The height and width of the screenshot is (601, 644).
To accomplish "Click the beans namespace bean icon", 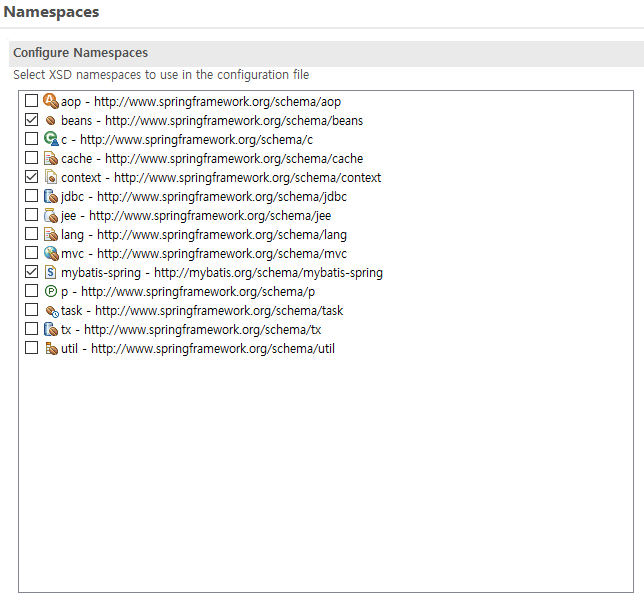I will point(51,120).
